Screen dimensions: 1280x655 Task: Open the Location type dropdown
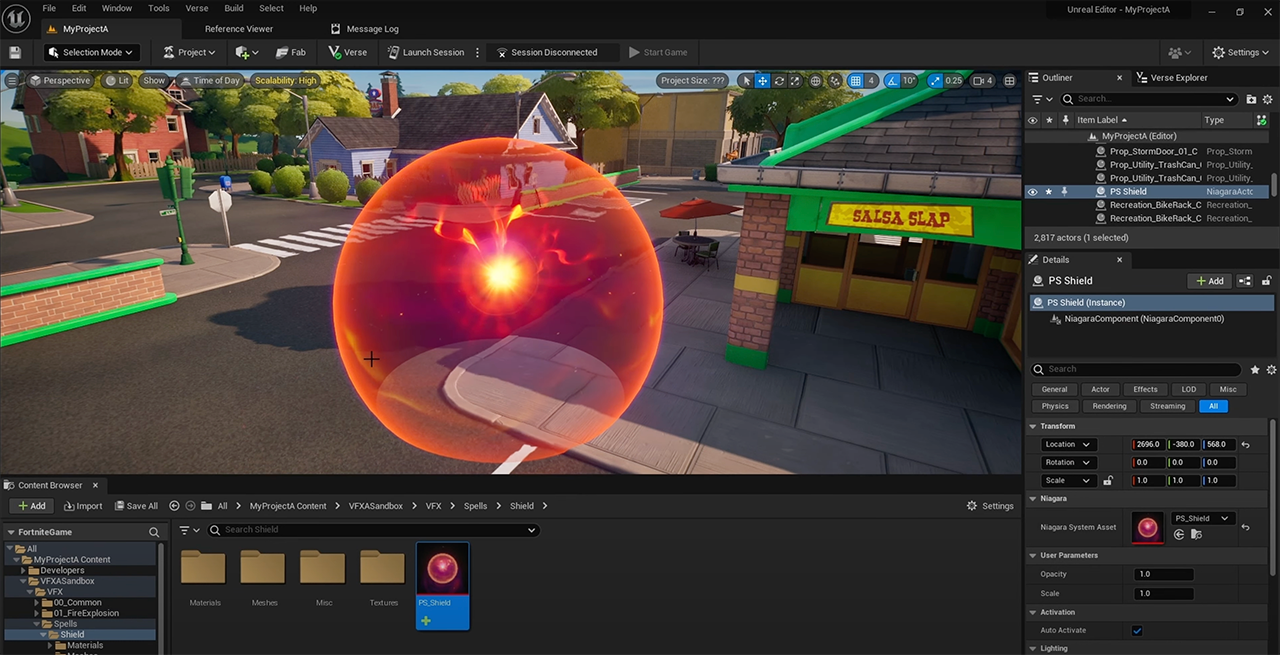pyautogui.click(x=1068, y=445)
